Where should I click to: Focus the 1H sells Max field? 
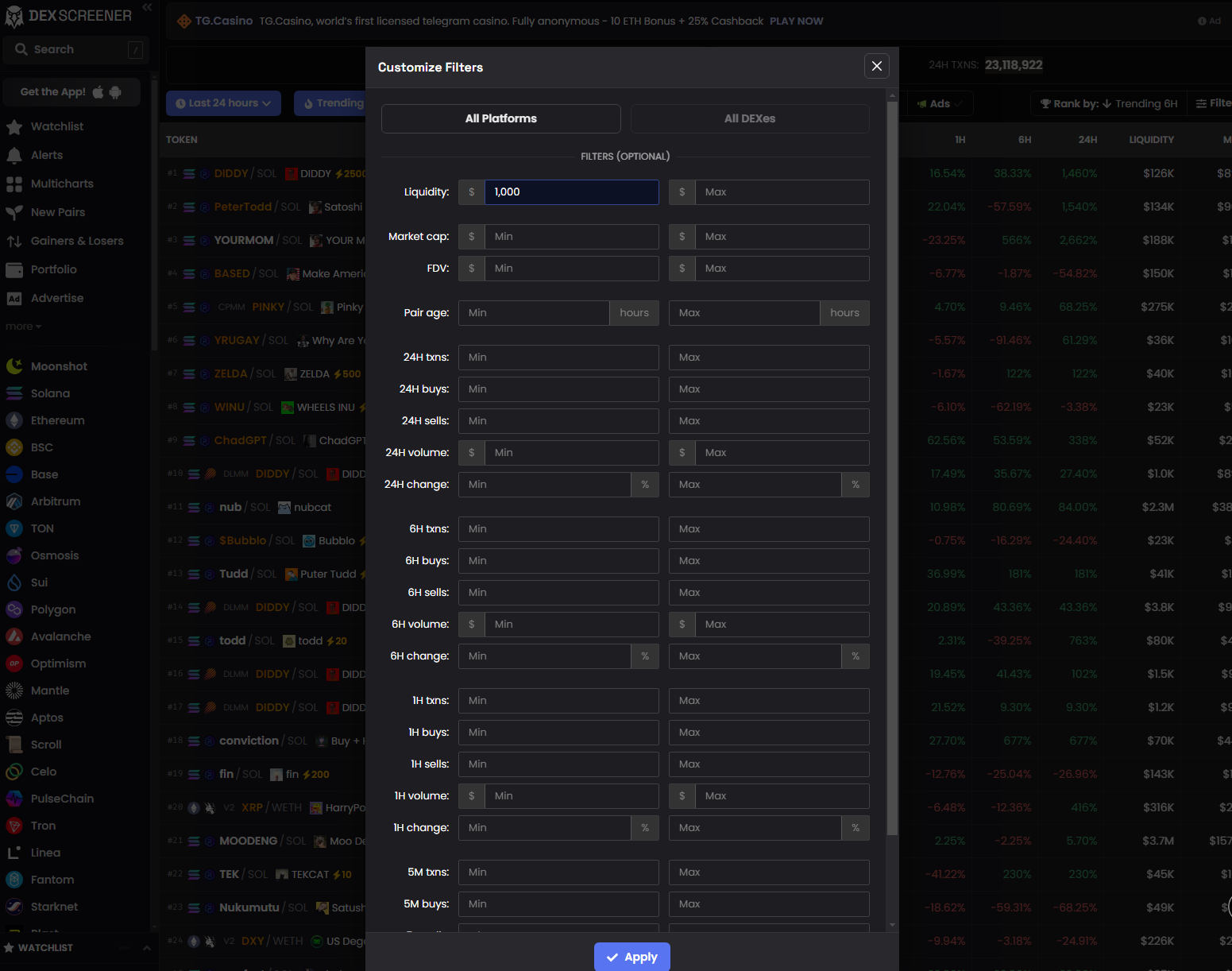pyautogui.click(x=769, y=764)
